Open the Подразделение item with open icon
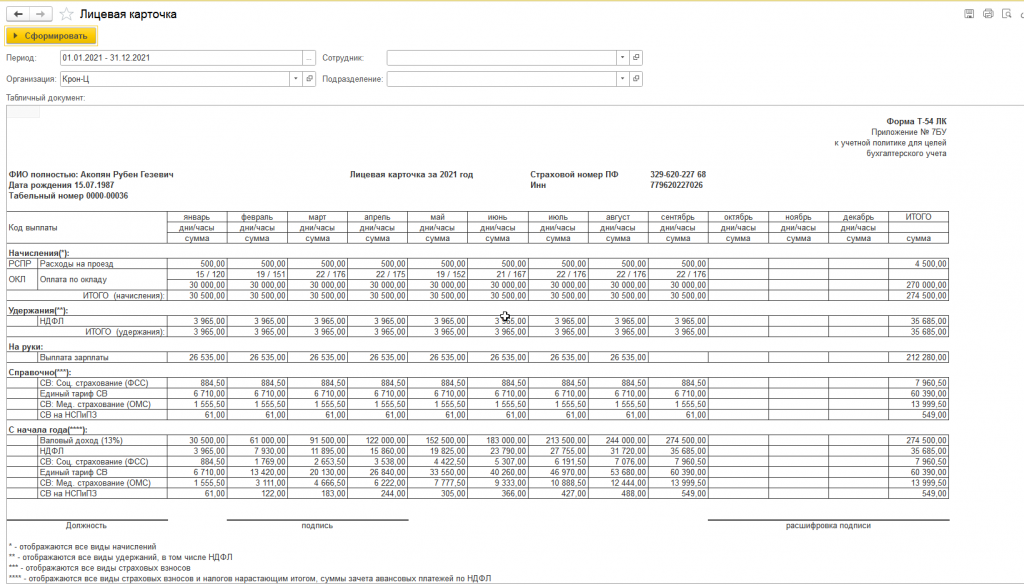This screenshot has width=1024, height=585. tap(636, 79)
